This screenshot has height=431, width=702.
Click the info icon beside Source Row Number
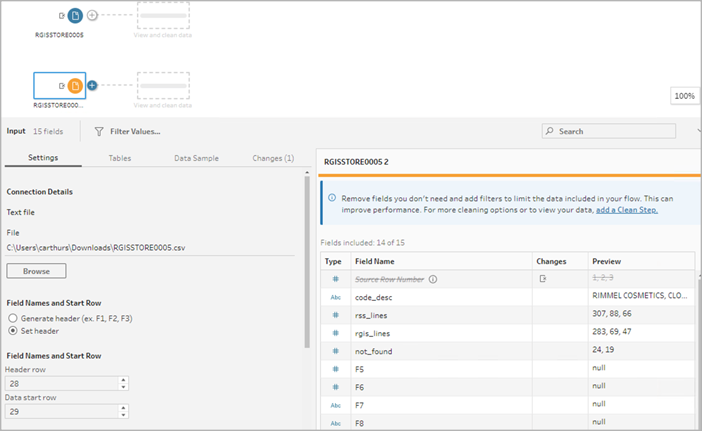(433, 279)
